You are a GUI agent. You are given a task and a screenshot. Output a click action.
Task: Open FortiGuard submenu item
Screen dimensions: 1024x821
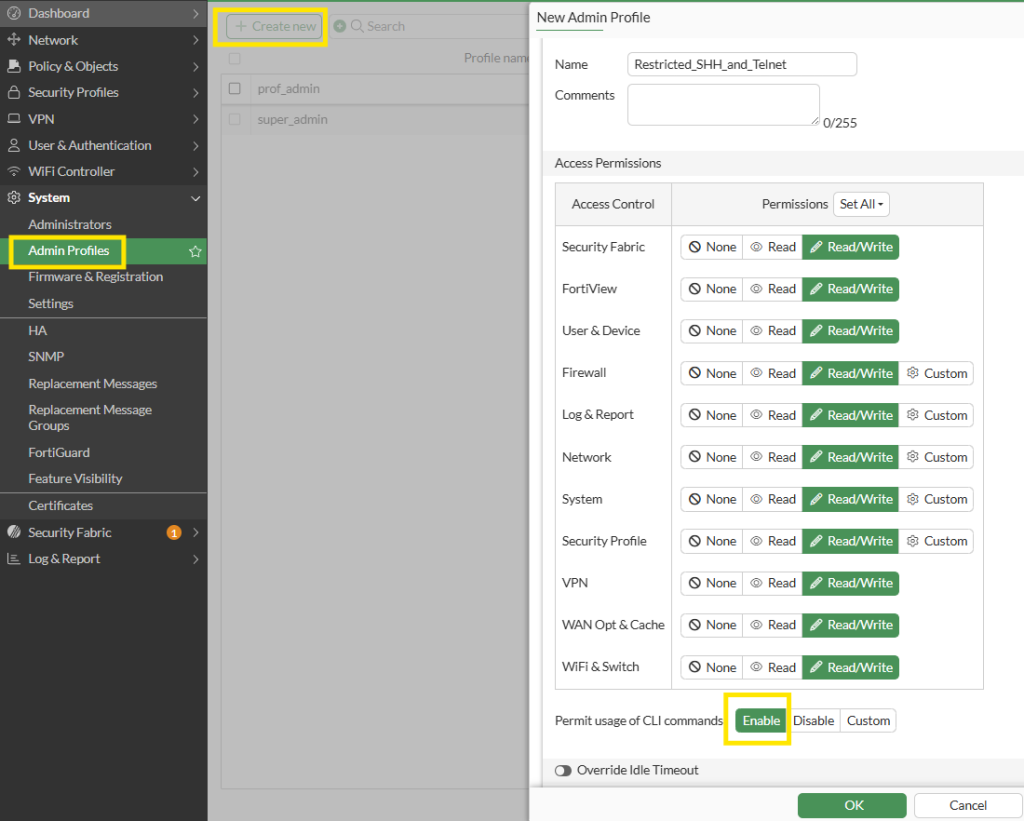click(59, 452)
